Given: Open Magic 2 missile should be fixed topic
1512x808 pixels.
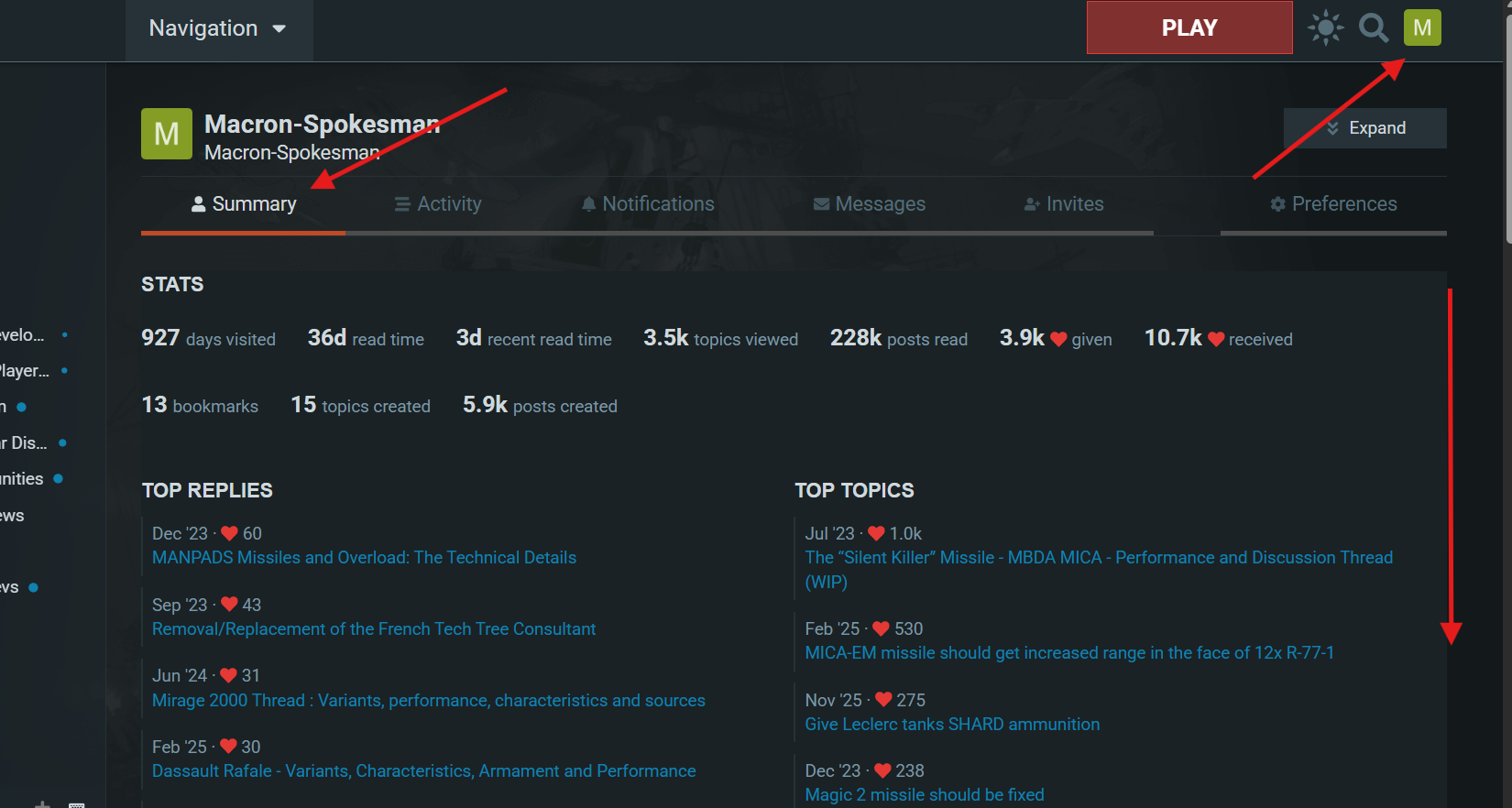Looking at the screenshot, I should point(924,795).
